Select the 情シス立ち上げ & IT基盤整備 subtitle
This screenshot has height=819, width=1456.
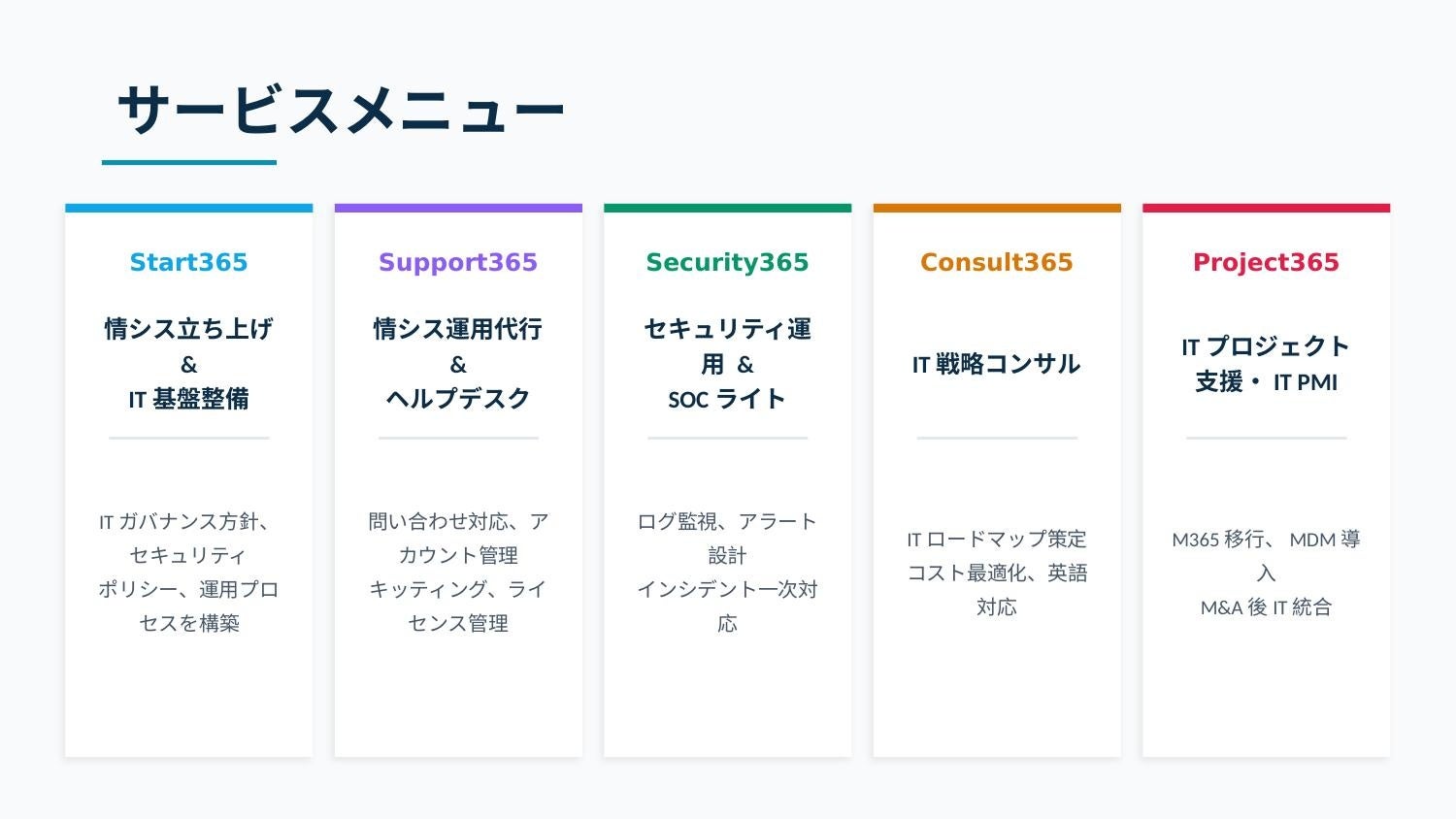(188, 364)
